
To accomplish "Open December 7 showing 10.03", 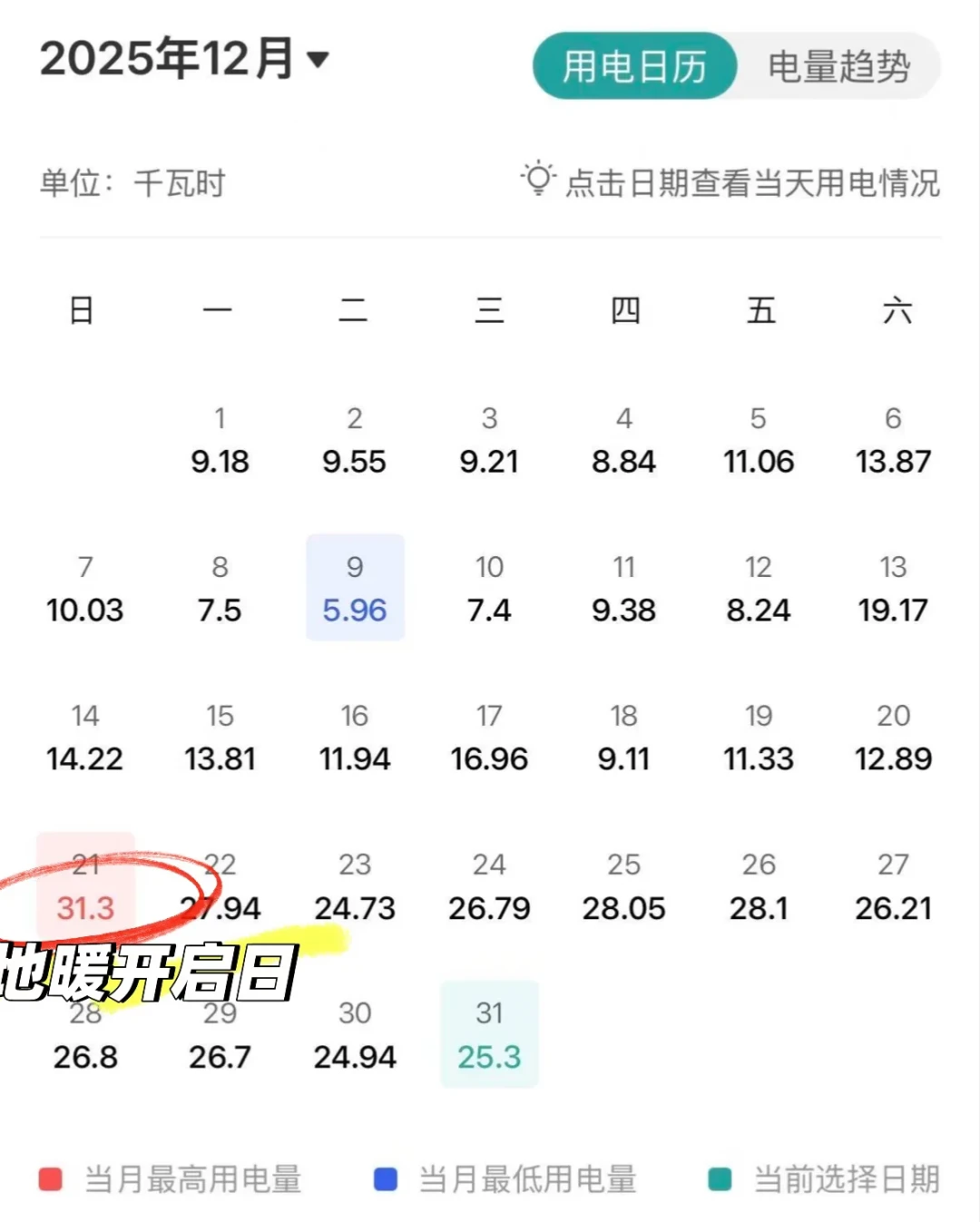I will tap(85, 589).
